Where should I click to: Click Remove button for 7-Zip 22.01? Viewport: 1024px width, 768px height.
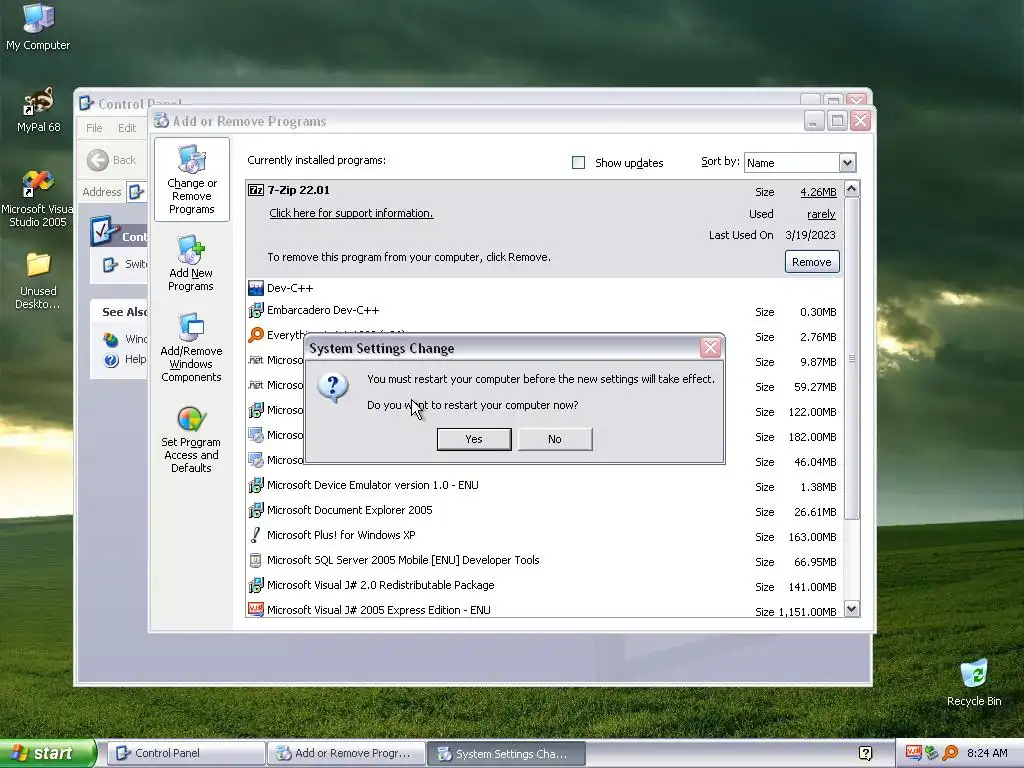pyautogui.click(x=812, y=262)
